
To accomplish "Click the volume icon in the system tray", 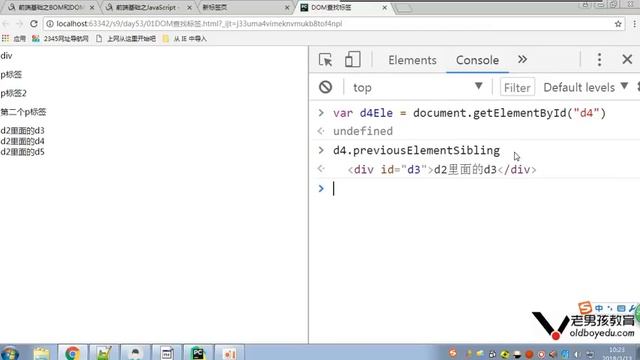I will (x=577, y=354).
